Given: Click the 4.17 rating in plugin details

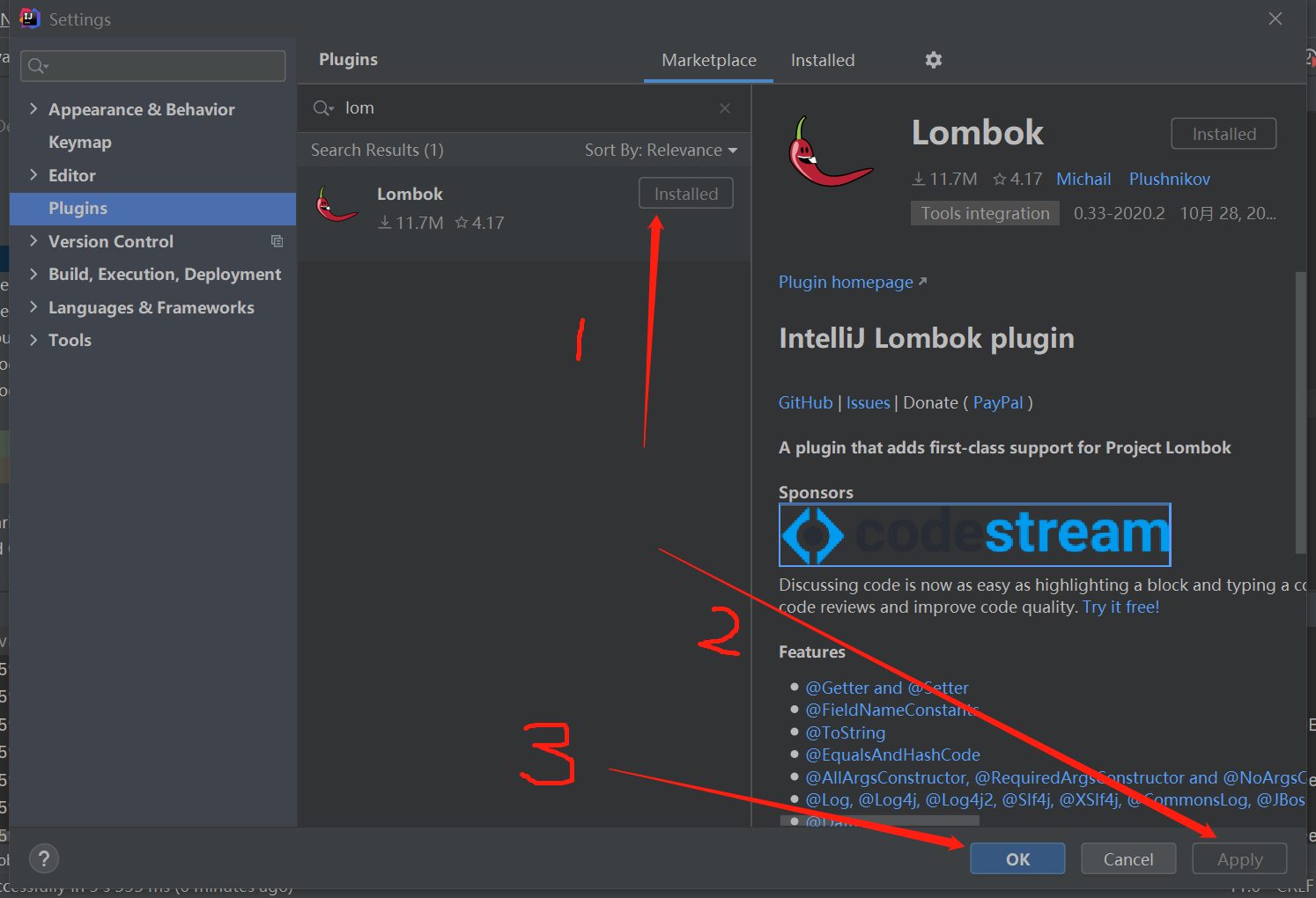Looking at the screenshot, I should point(1017,180).
